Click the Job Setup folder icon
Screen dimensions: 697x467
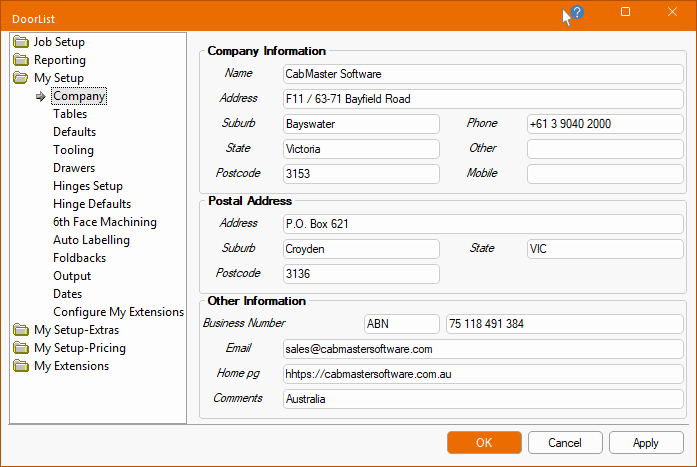[x=21, y=42]
